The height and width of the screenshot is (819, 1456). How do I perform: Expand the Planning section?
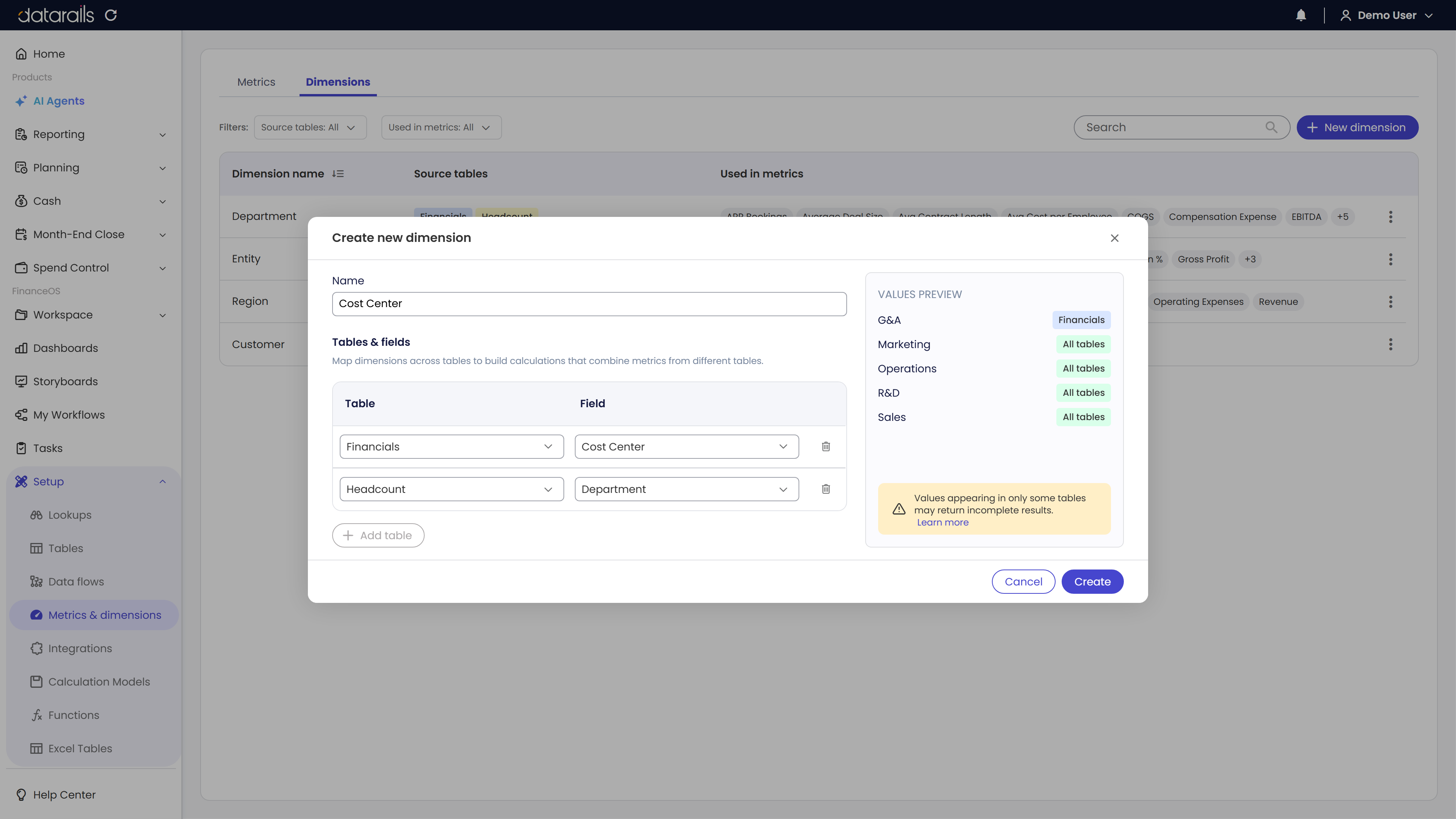(x=91, y=168)
